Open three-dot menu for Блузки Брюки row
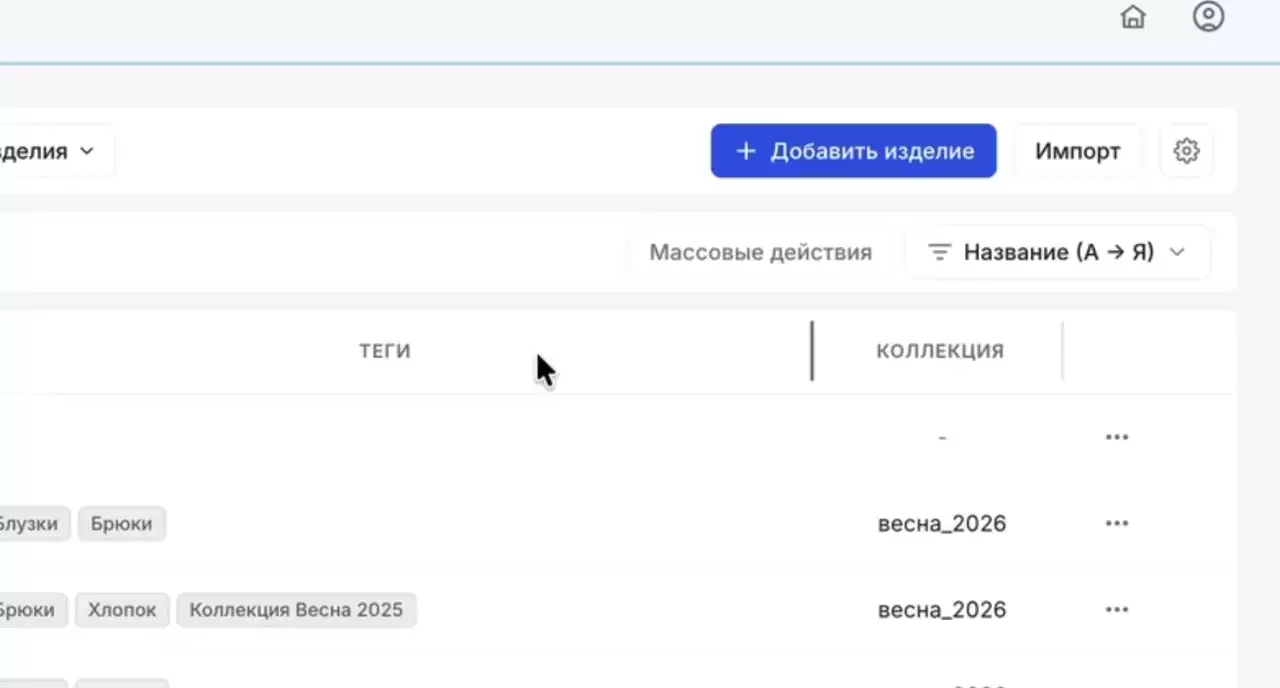 pyautogui.click(x=1117, y=523)
